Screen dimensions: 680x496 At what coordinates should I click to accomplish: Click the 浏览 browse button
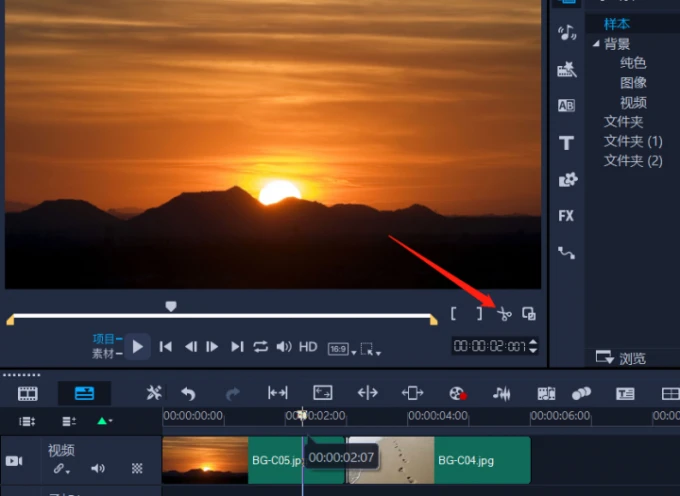pos(621,358)
